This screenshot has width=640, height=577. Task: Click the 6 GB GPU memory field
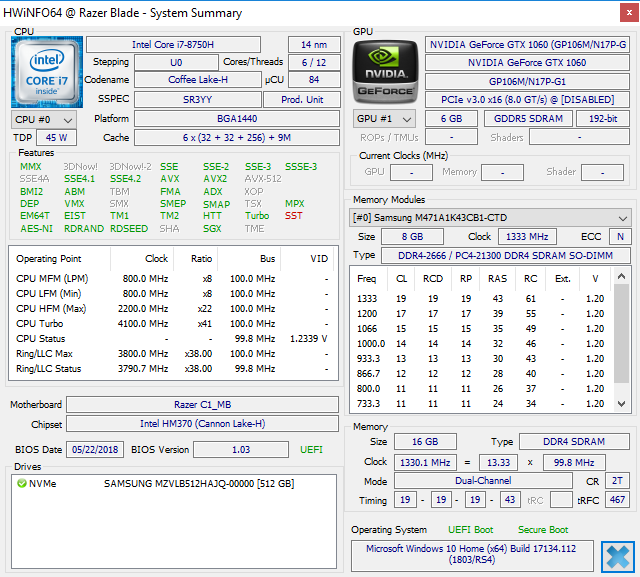point(451,119)
